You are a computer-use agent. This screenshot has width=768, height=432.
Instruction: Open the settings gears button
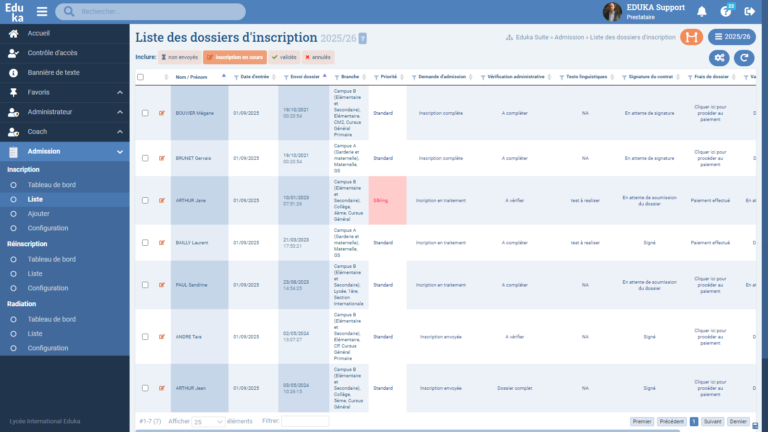point(718,58)
